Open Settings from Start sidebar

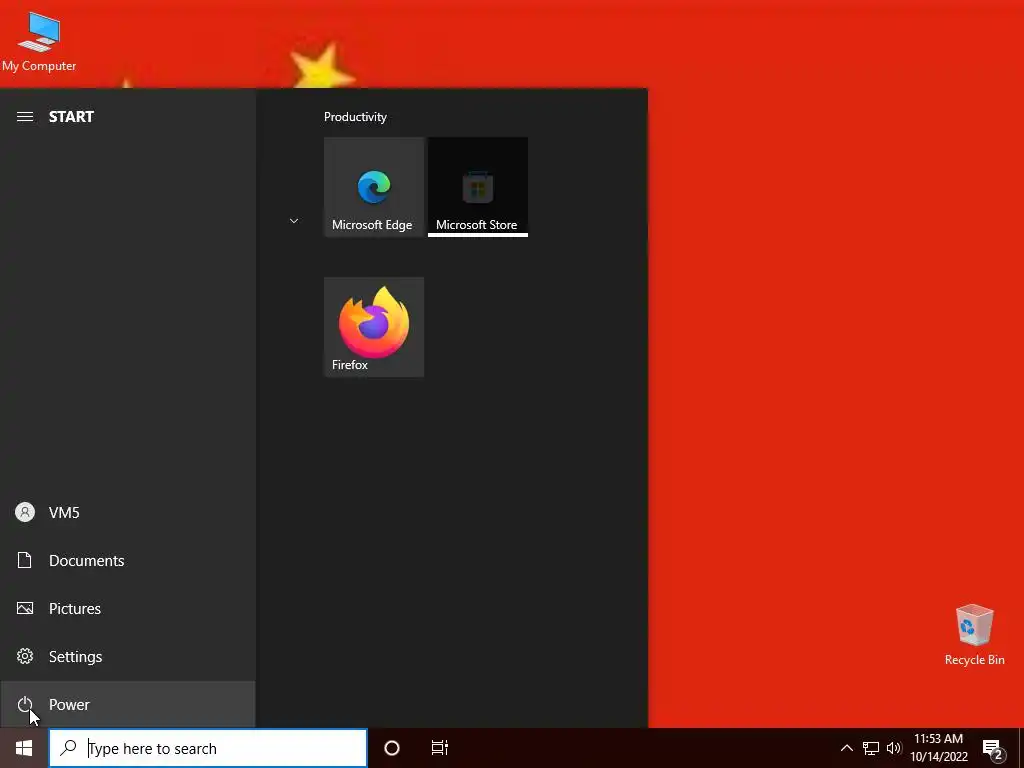127,656
